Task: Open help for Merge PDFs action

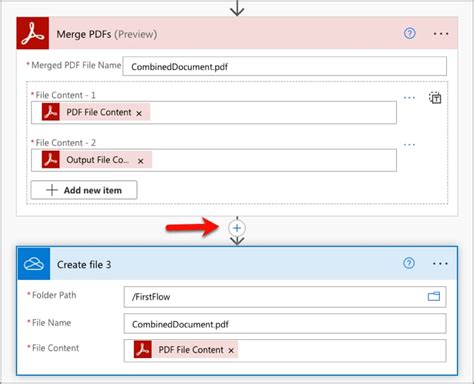Action: 410,33
